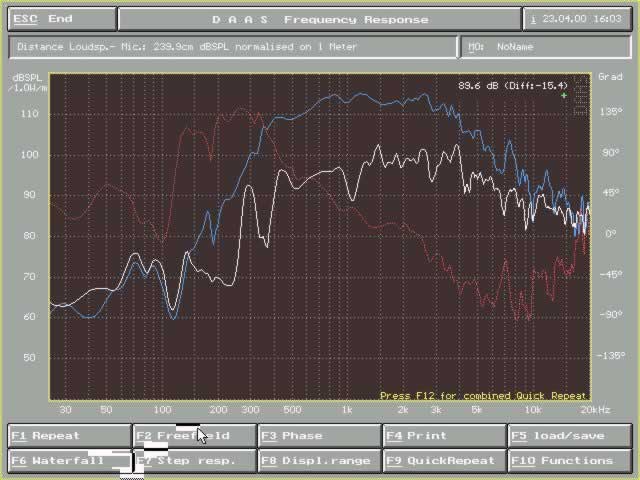Start F9 QuickRepeat measurement

coord(444,461)
